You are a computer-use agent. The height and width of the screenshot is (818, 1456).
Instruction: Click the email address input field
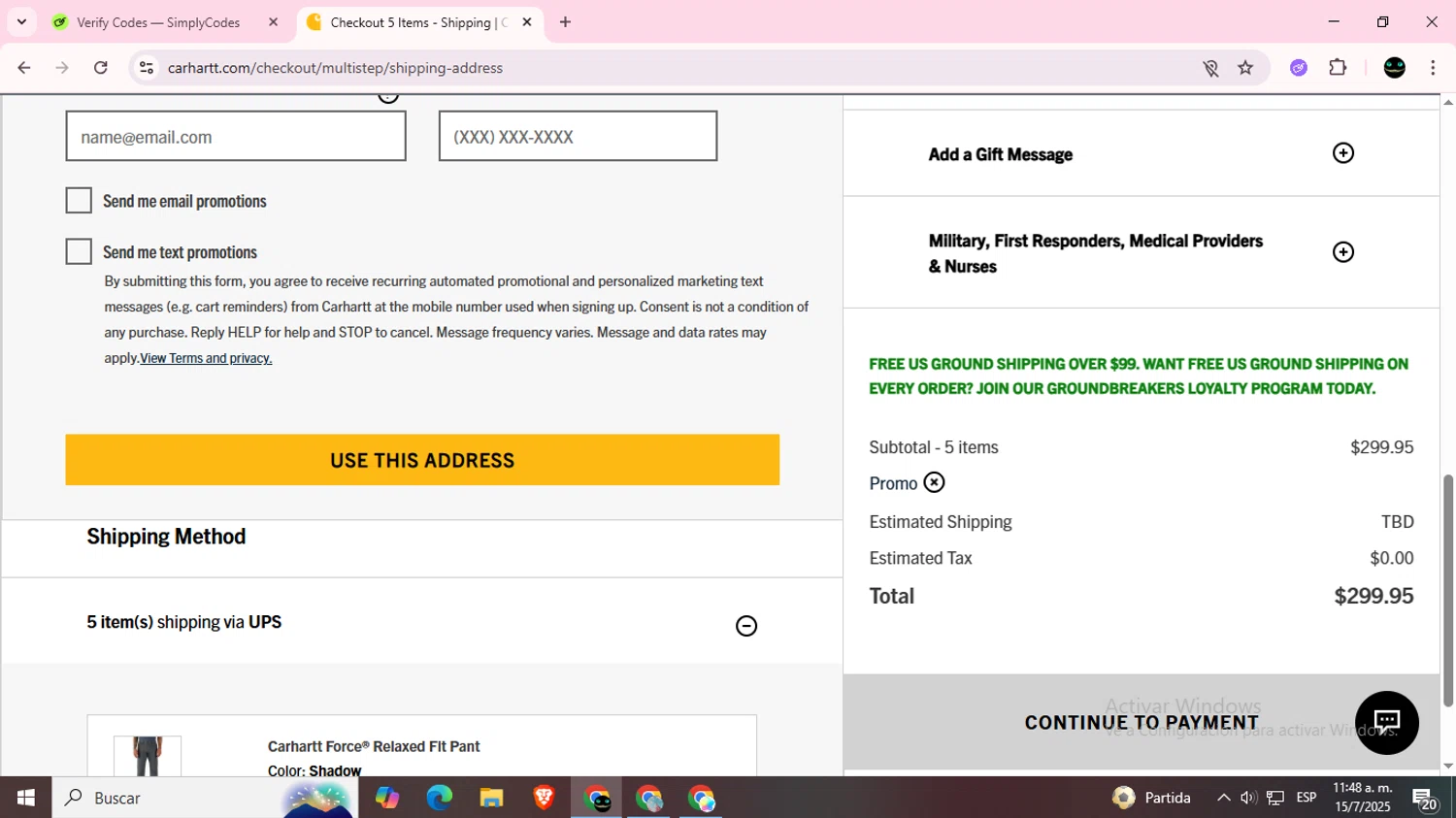click(x=236, y=136)
